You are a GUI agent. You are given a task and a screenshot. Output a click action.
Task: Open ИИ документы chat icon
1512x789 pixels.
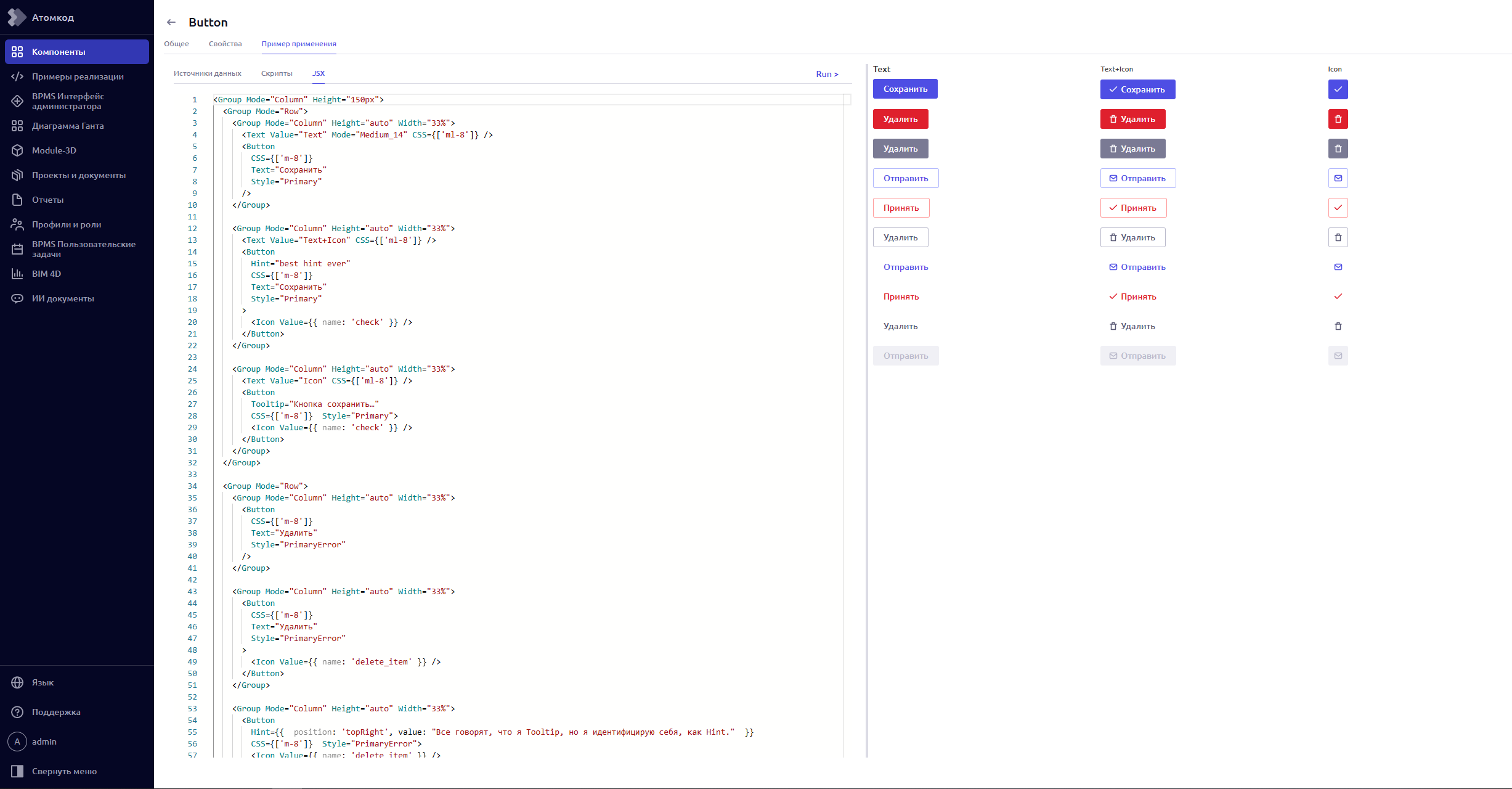[x=17, y=298]
